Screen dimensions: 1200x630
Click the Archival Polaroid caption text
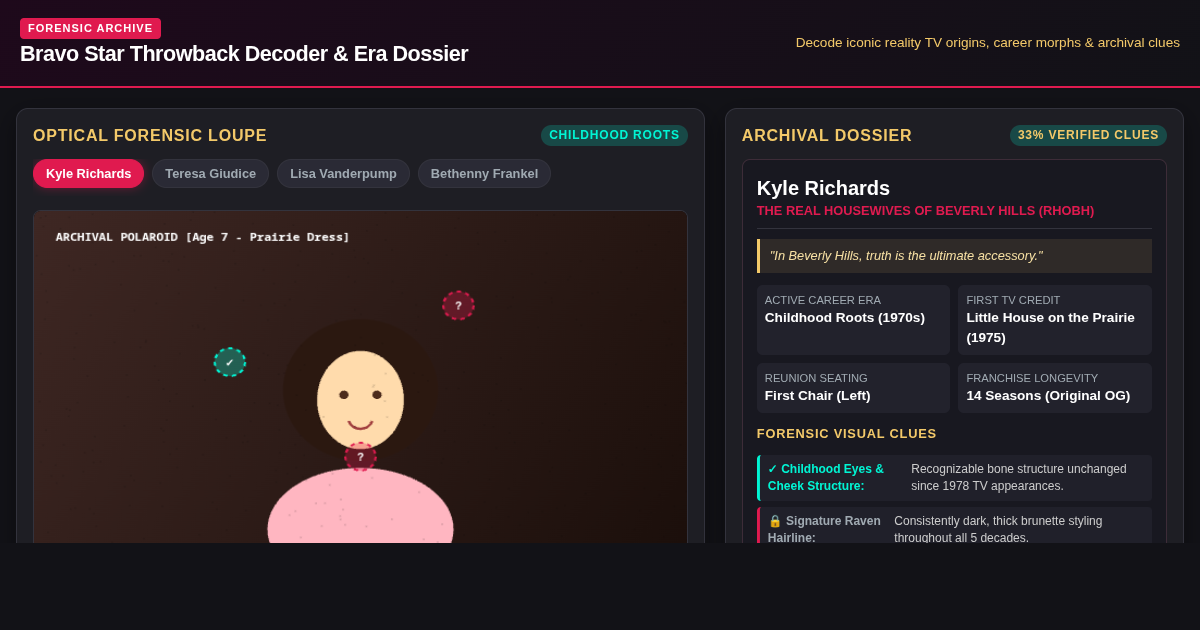203,237
